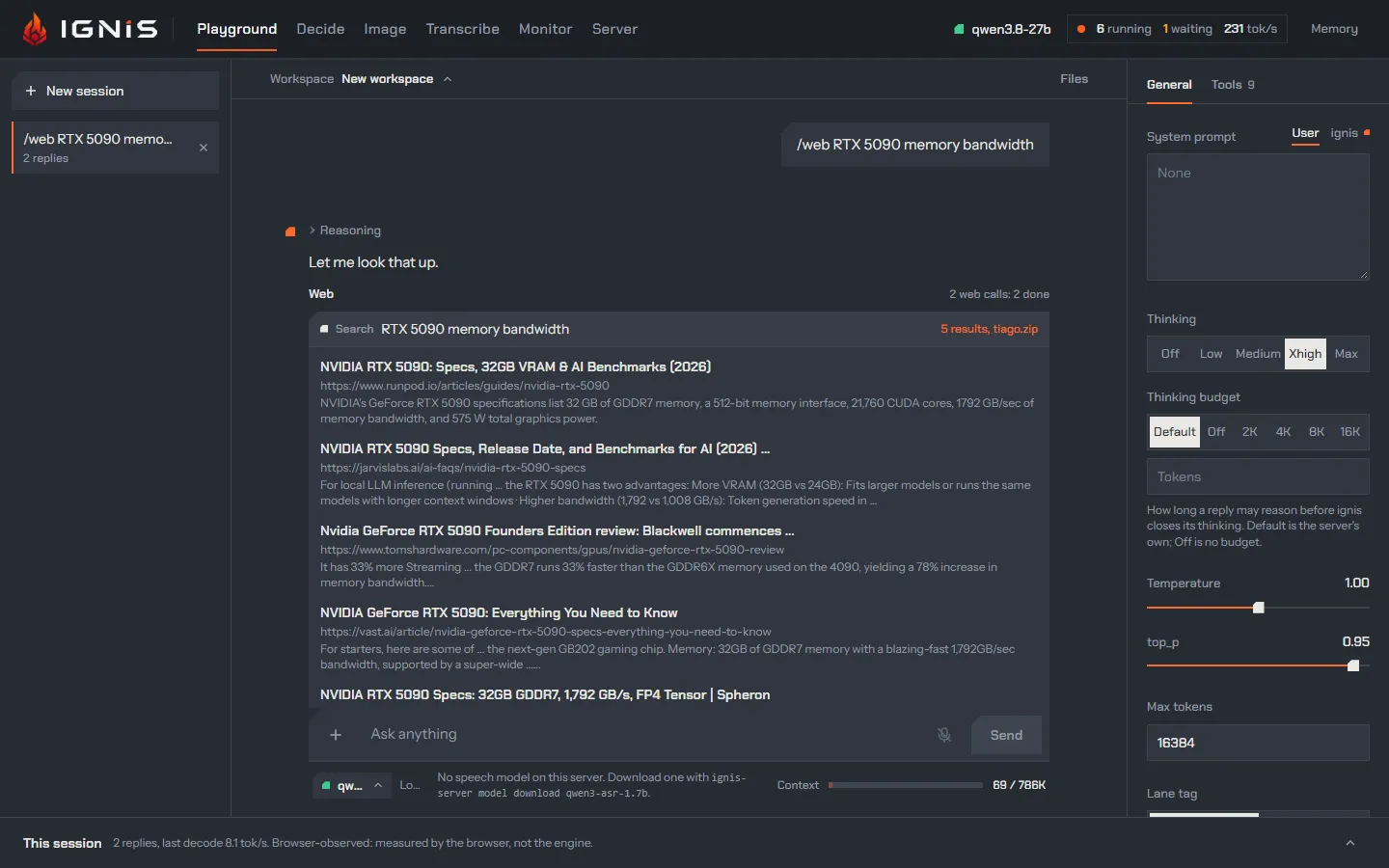Open the New workspace dropdown
This screenshot has width=1389, height=868.
(396, 79)
